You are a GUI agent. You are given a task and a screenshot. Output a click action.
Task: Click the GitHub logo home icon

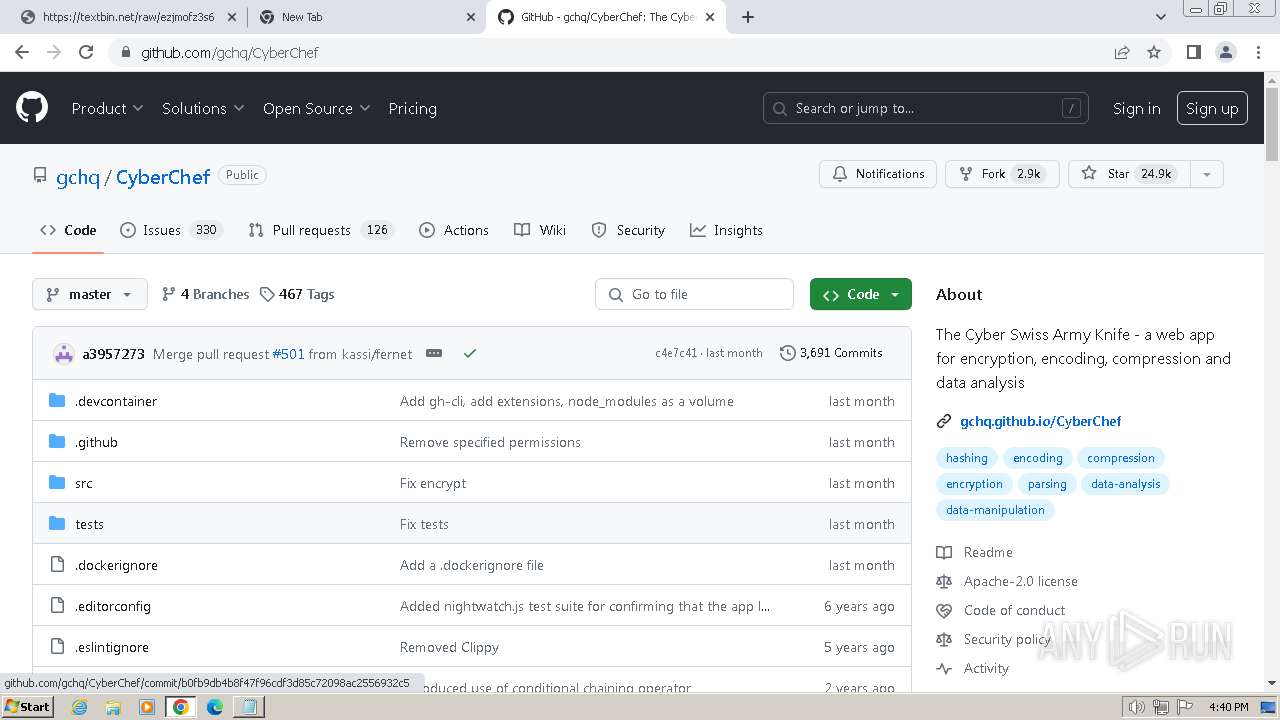(x=32, y=108)
